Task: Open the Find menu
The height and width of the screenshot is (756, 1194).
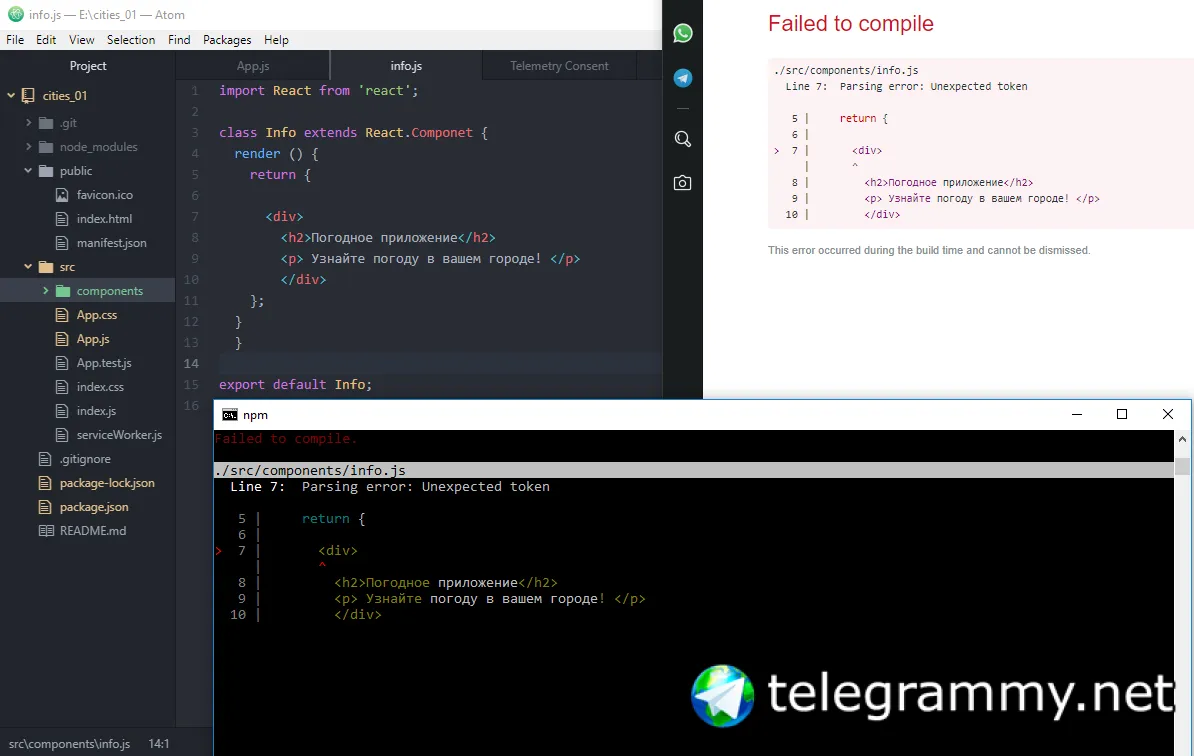Action: tap(179, 40)
